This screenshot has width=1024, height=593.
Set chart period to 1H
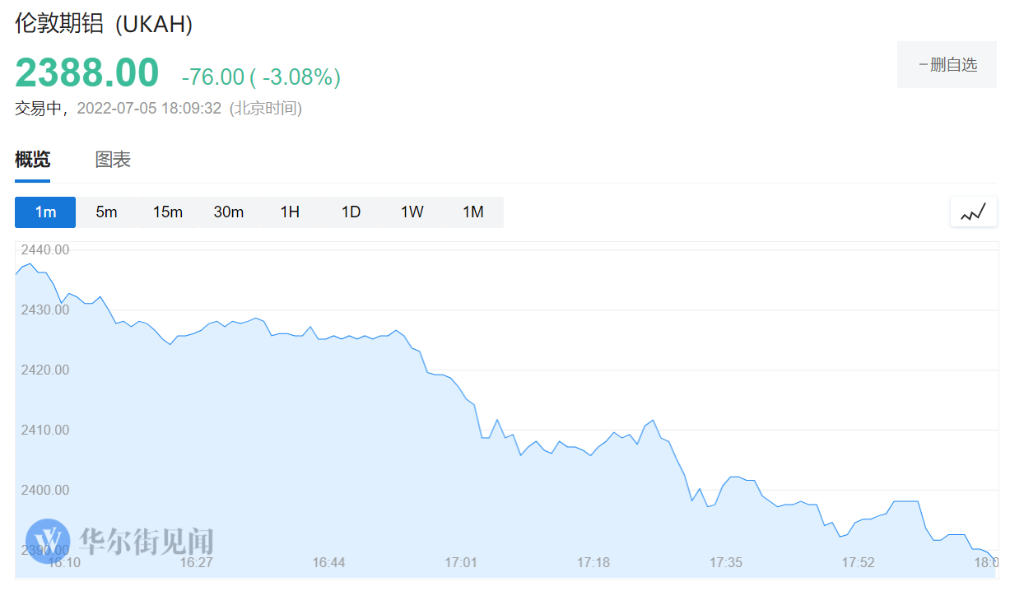(290, 212)
